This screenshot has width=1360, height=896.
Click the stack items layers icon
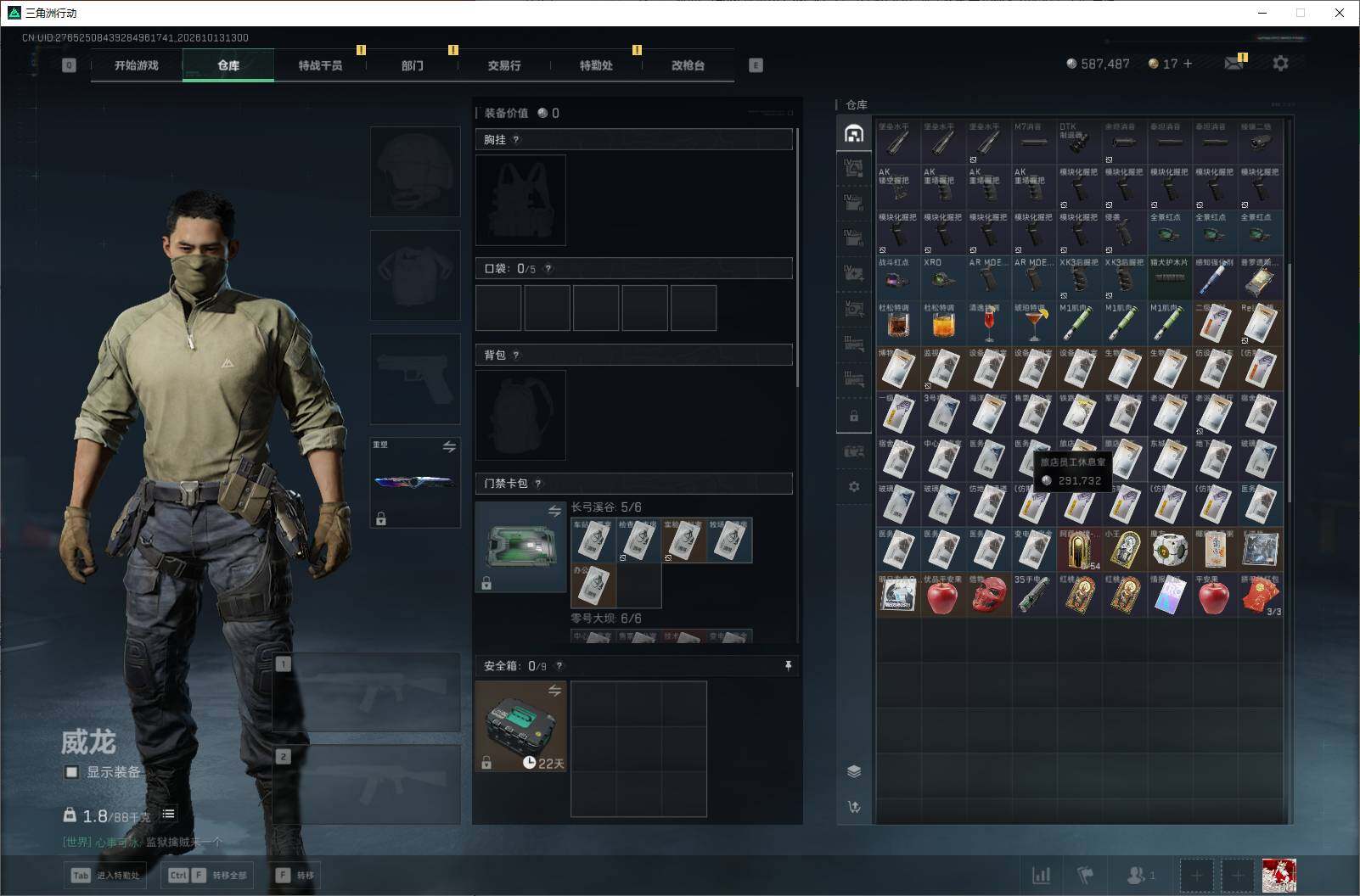(x=854, y=770)
